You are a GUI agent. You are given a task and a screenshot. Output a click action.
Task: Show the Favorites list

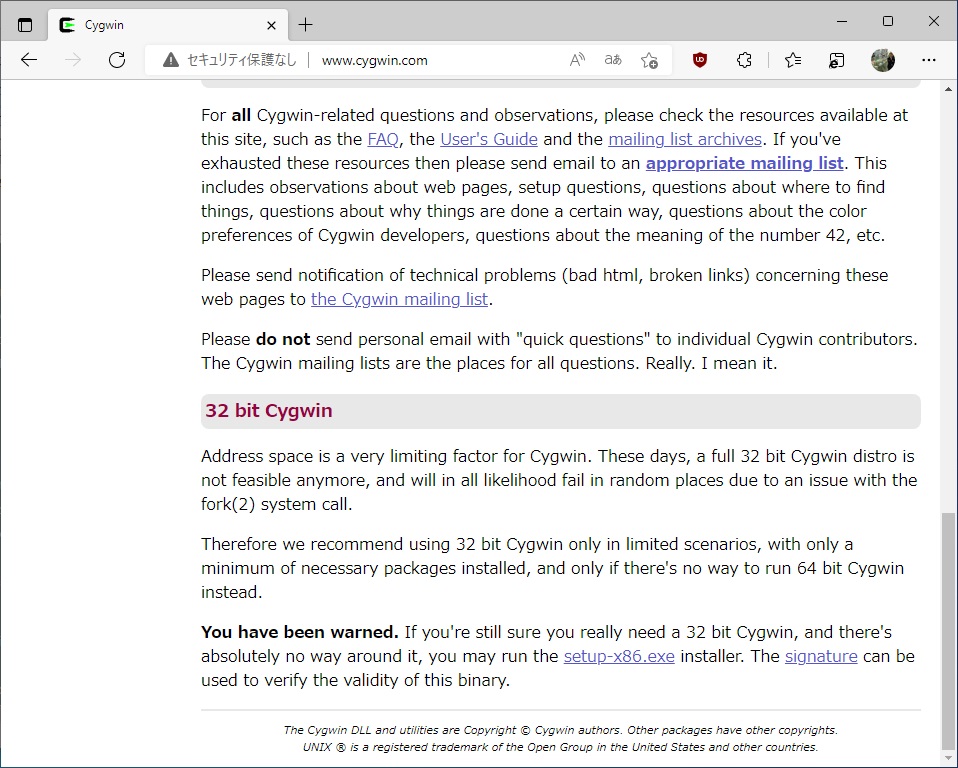792,60
